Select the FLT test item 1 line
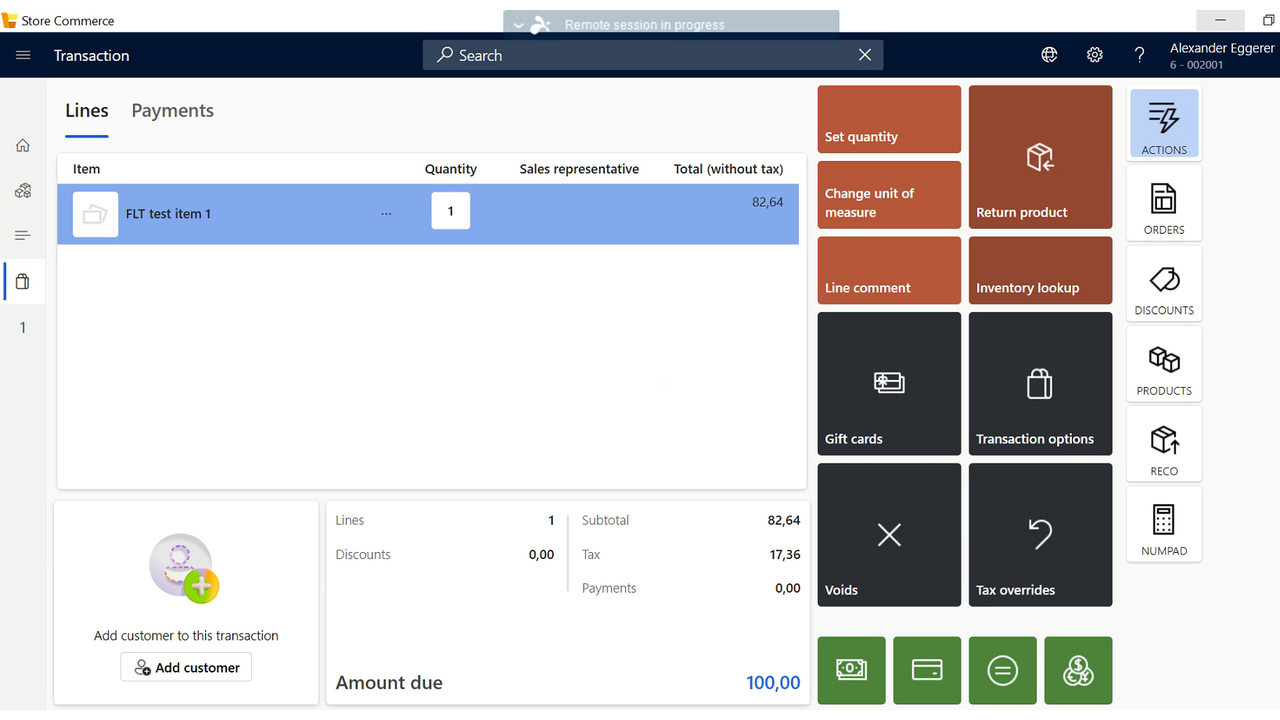This screenshot has width=1280, height=720. [428, 214]
